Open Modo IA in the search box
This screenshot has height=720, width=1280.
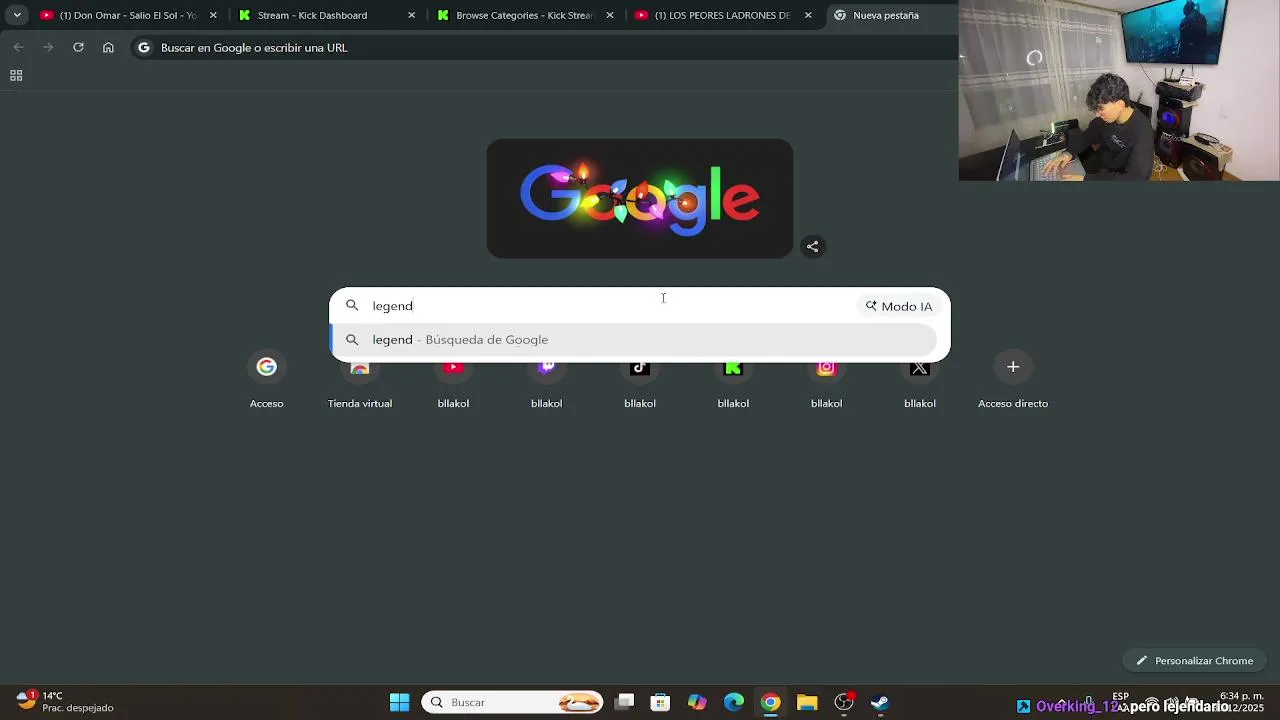click(x=899, y=306)
